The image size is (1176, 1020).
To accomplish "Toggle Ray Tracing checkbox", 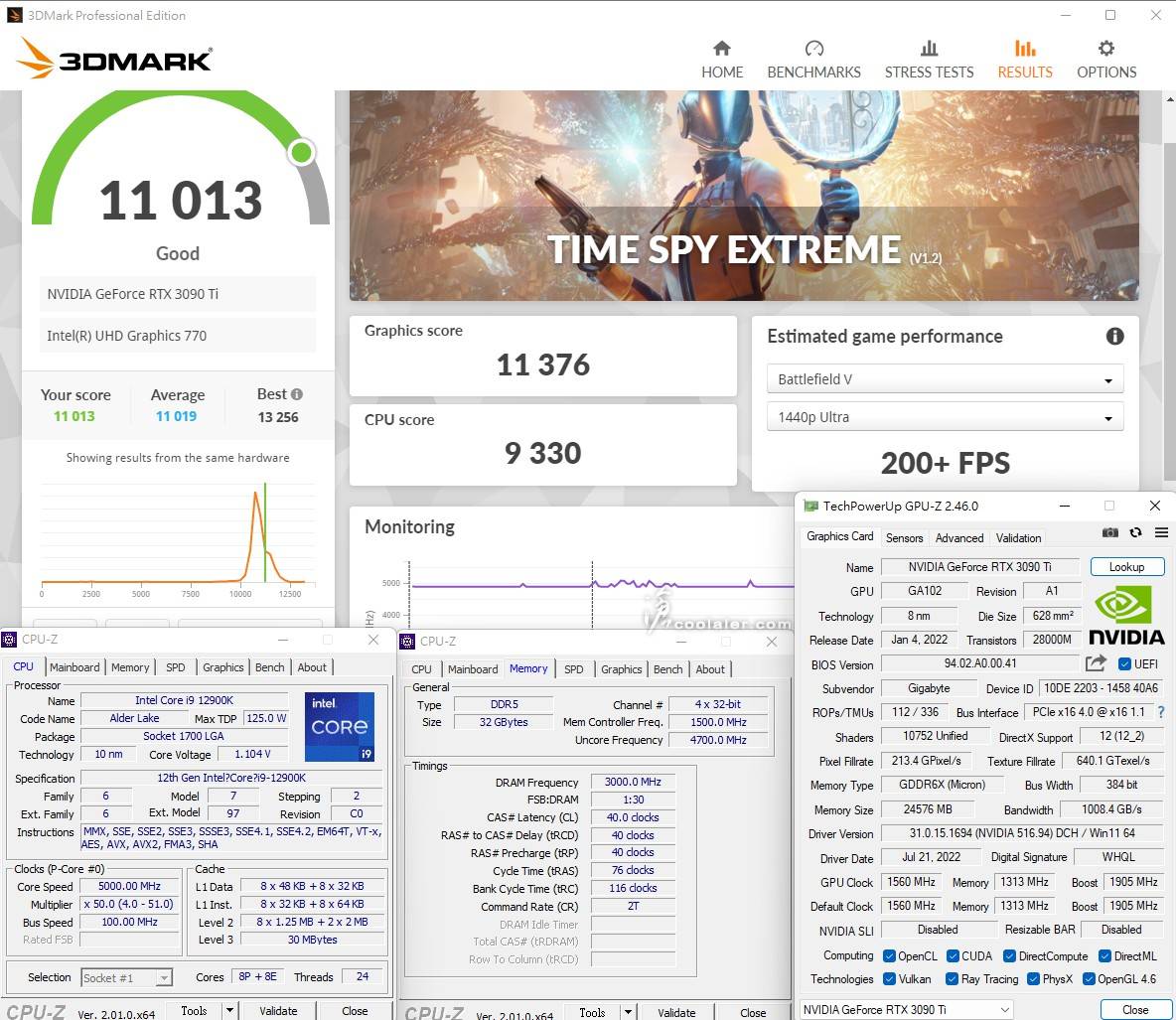I will click(x=952, y=978).
